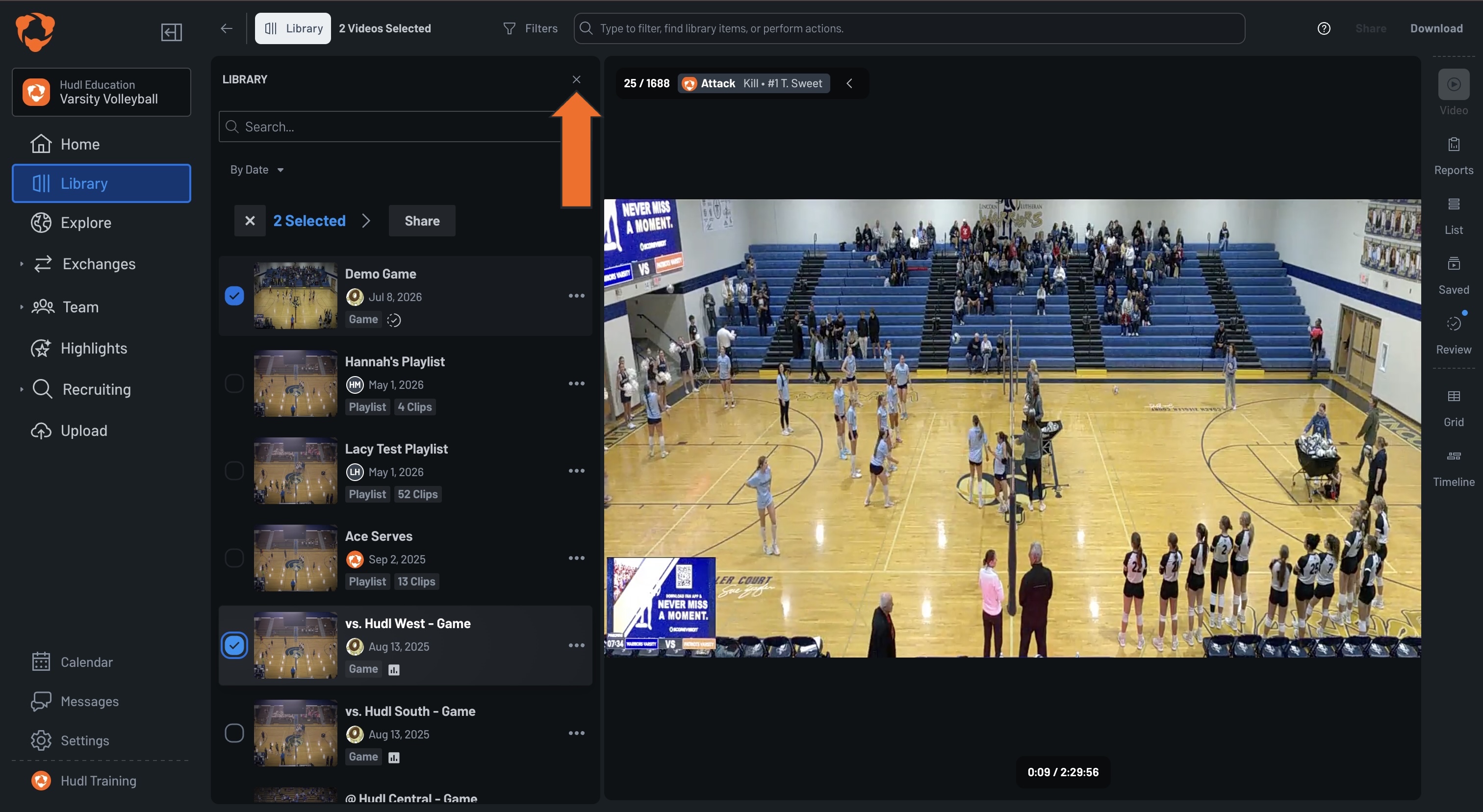Viewport: 1483px width, 812px height.
Task: Open the By Date sort dropdown
Action: pyautogui.click(x=257, y=170)
